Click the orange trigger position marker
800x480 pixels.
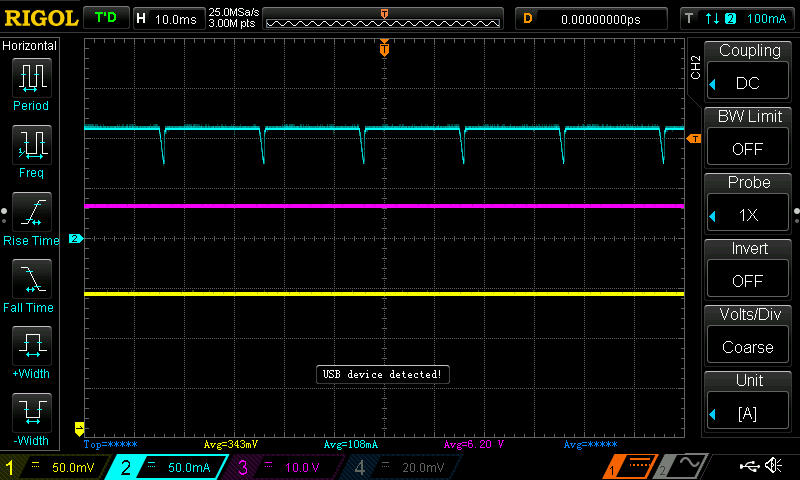384,48
